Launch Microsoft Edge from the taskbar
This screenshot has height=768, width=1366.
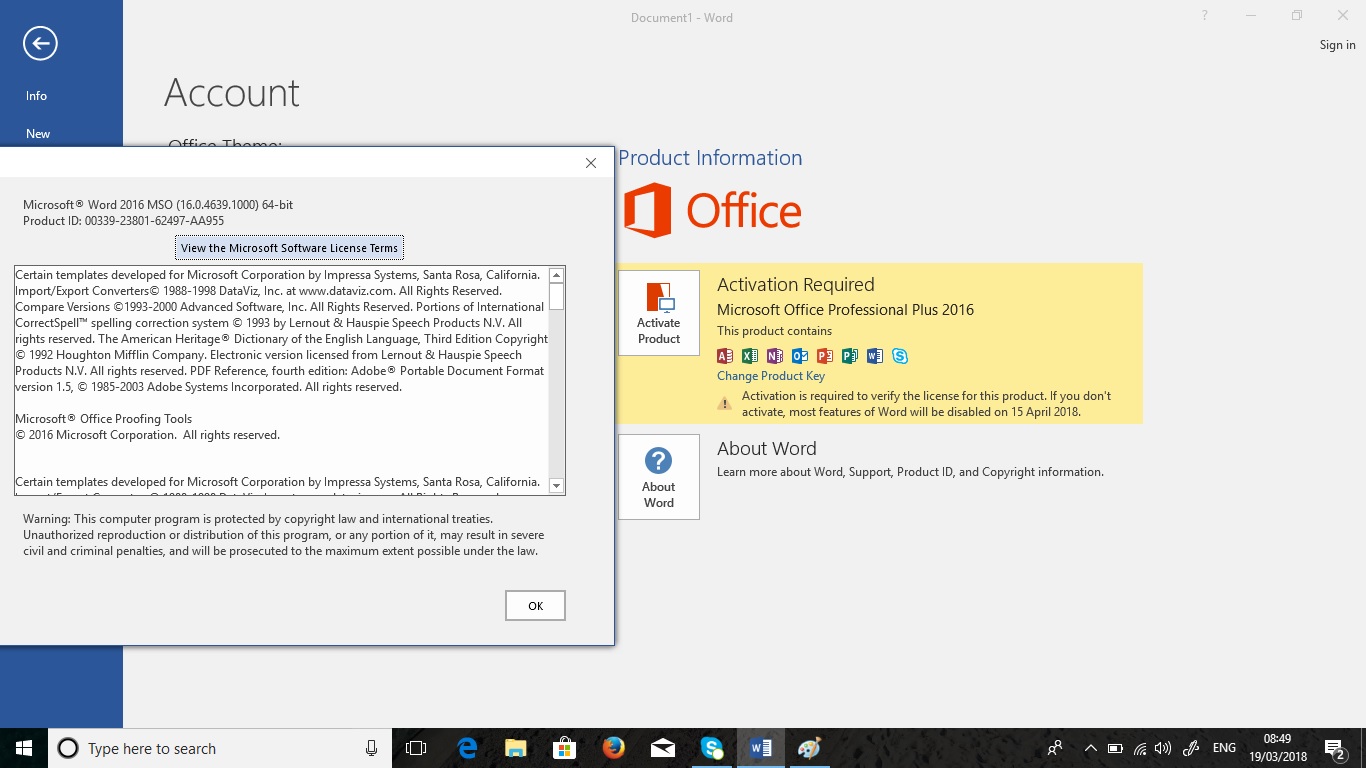point(467,748)
